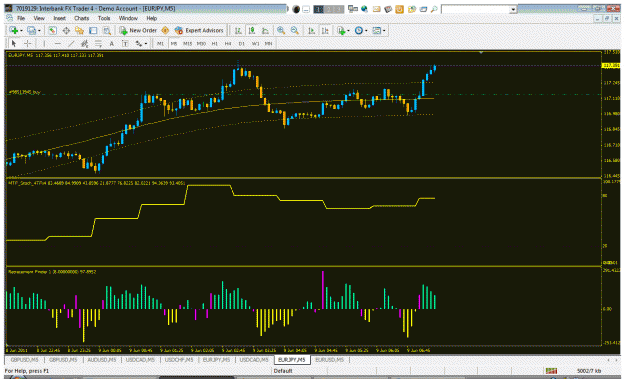
Task: Open the title bar combo box
Action: (x=513, y=9)
